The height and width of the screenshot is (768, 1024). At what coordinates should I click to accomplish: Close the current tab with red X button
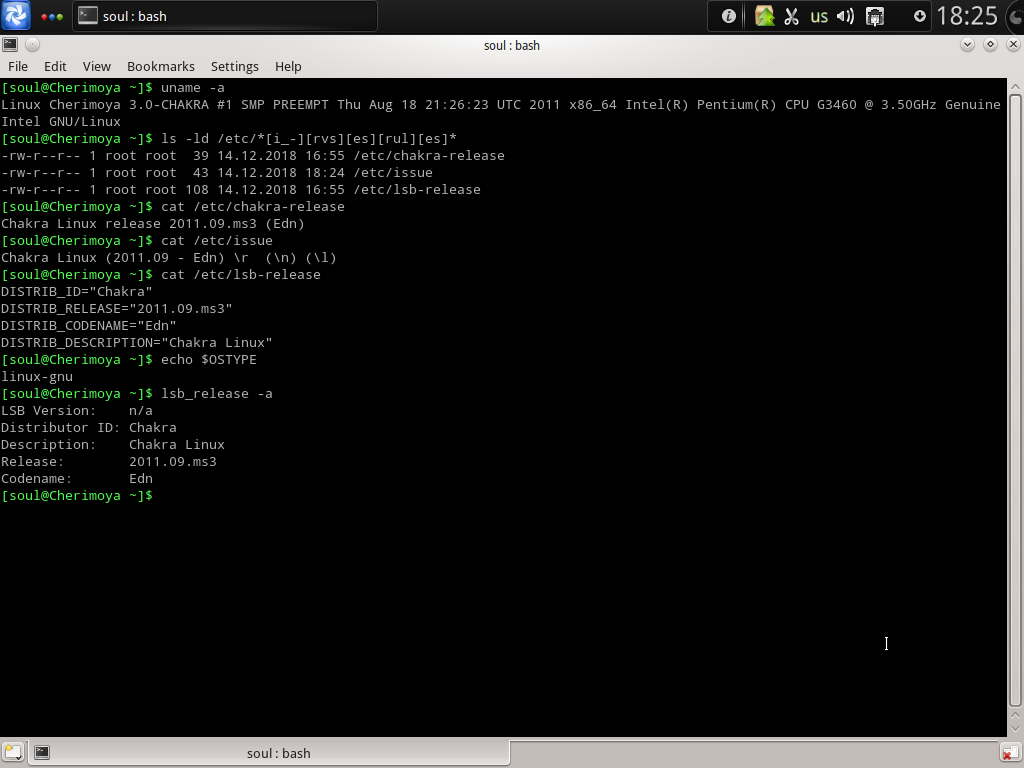pyautogui.click(x=1010, y=753)
